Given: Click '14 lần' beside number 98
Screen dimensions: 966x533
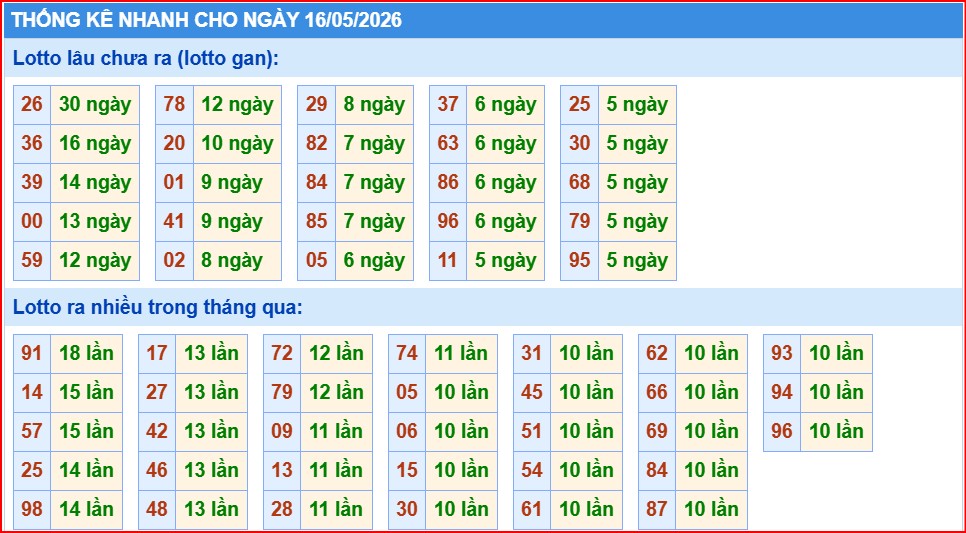Looking at the screenshot, I should pyautogui.click(x=86, y=509).
